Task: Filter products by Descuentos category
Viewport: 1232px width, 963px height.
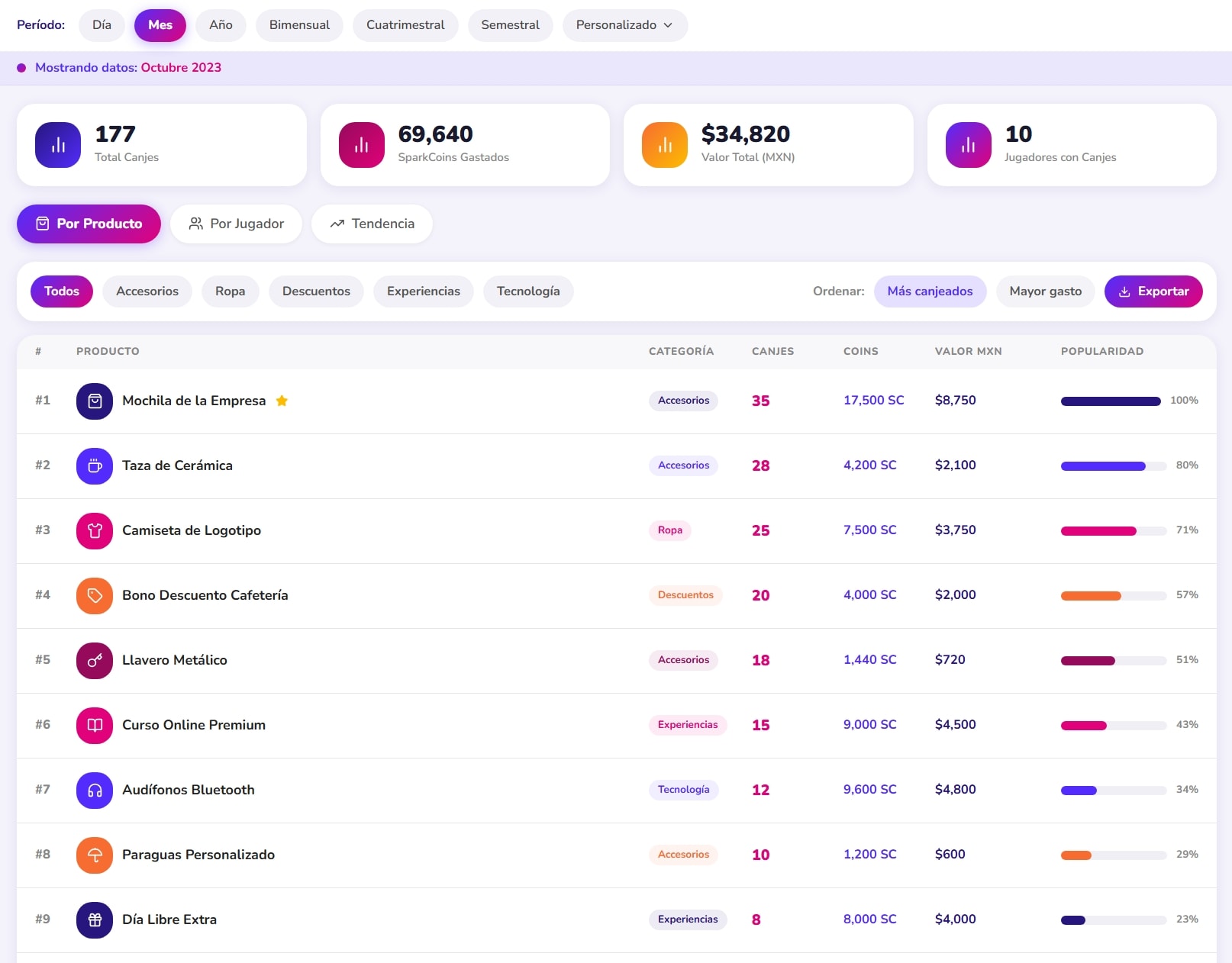Action: pyautogui.click(x=316, y=291)
